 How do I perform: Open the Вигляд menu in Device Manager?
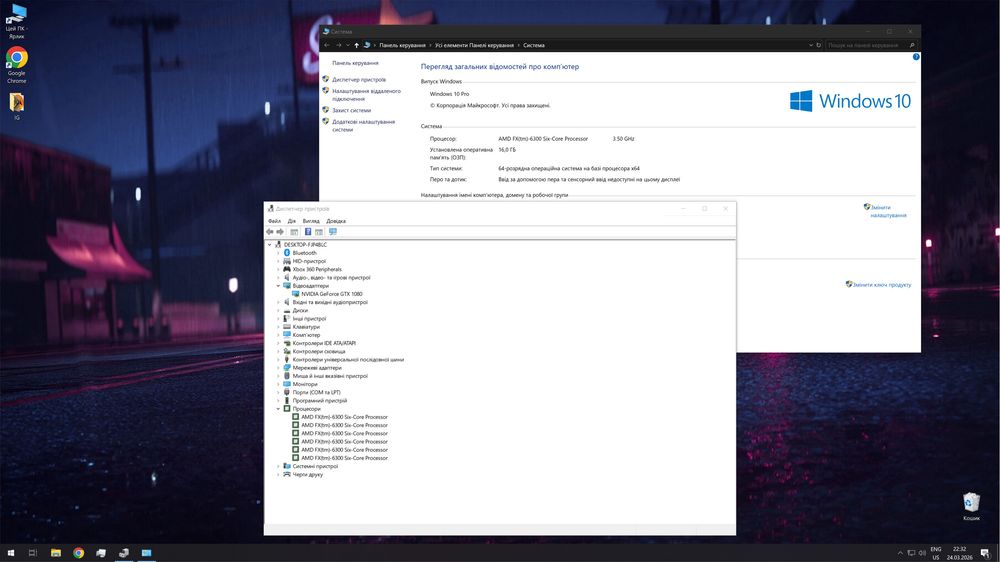pyautogui.click(x=311, y=221)
